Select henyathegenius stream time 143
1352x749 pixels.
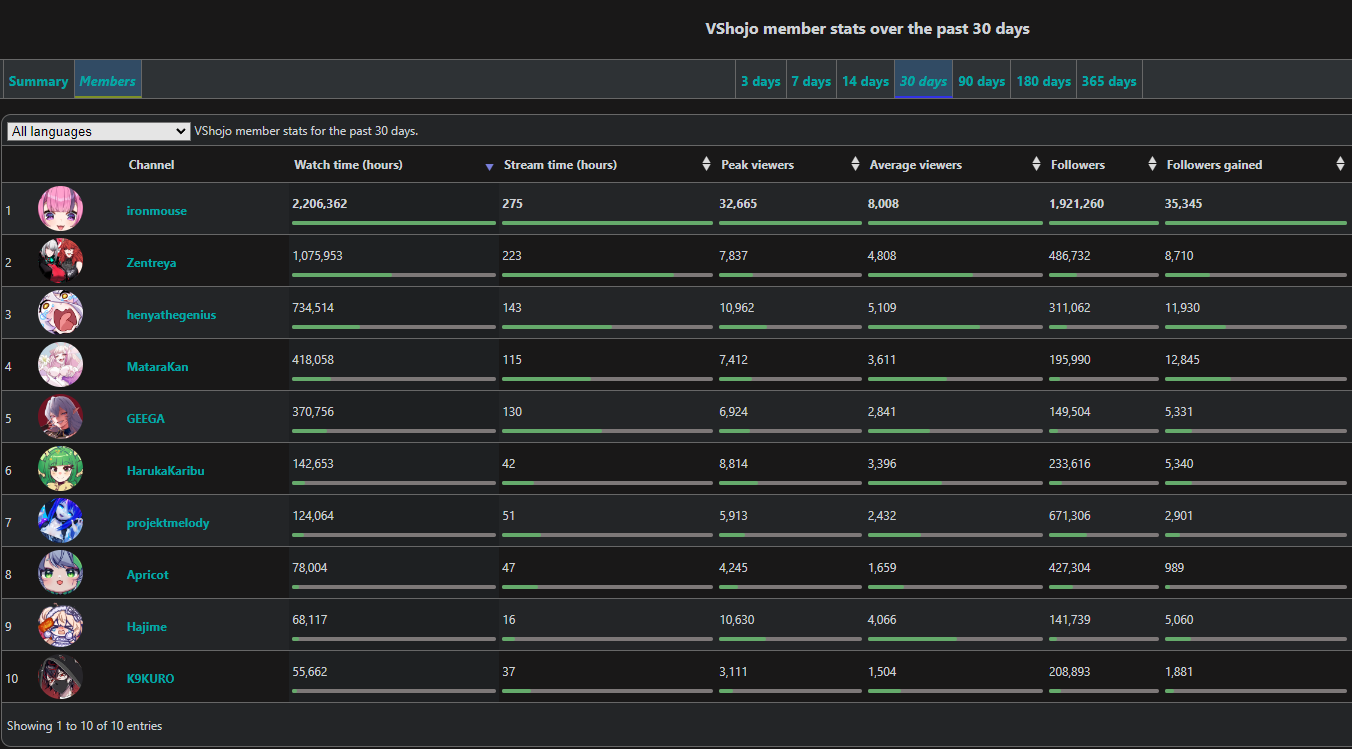click(511, 308)
